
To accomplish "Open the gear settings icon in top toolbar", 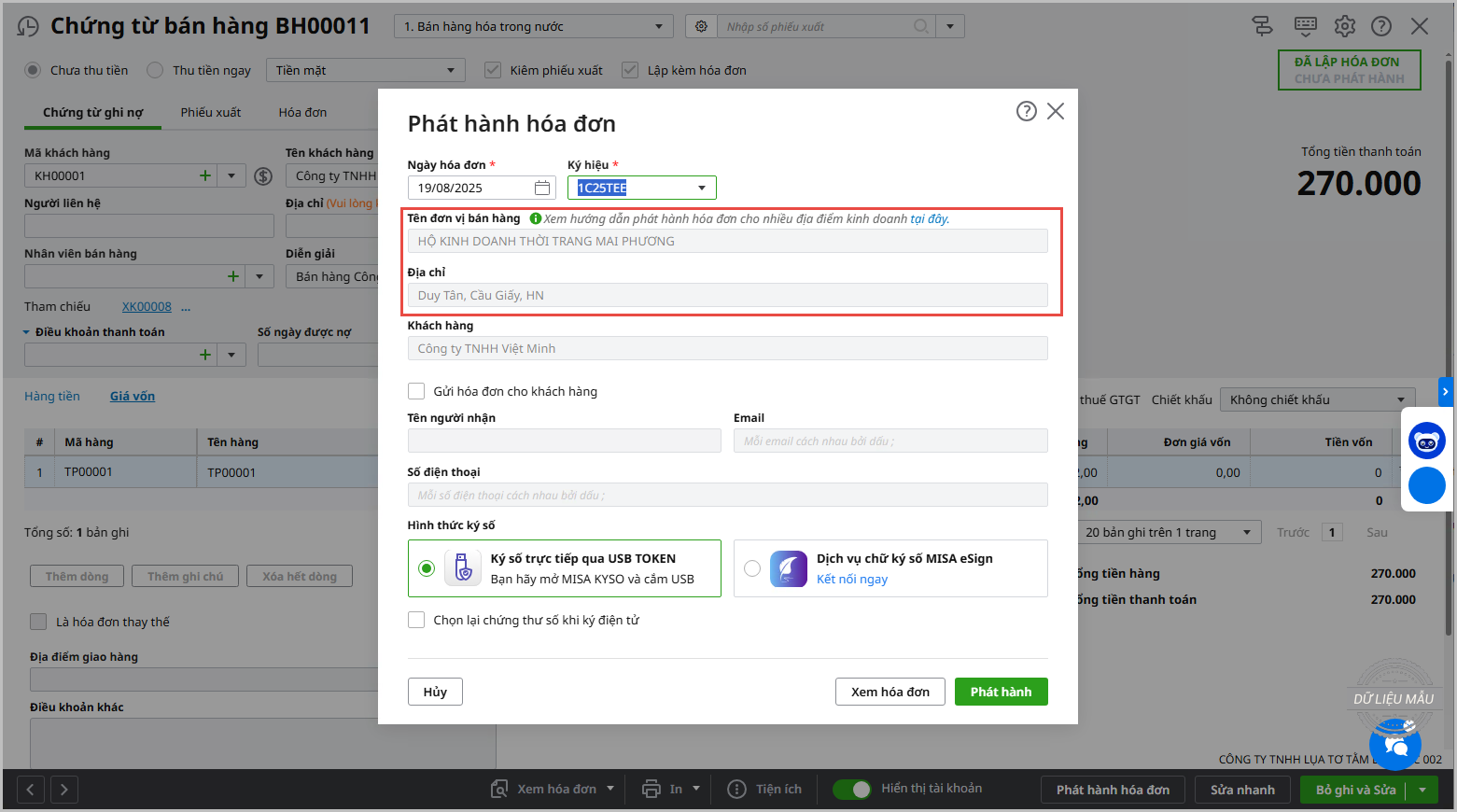I will click(x=1344, y=26).
